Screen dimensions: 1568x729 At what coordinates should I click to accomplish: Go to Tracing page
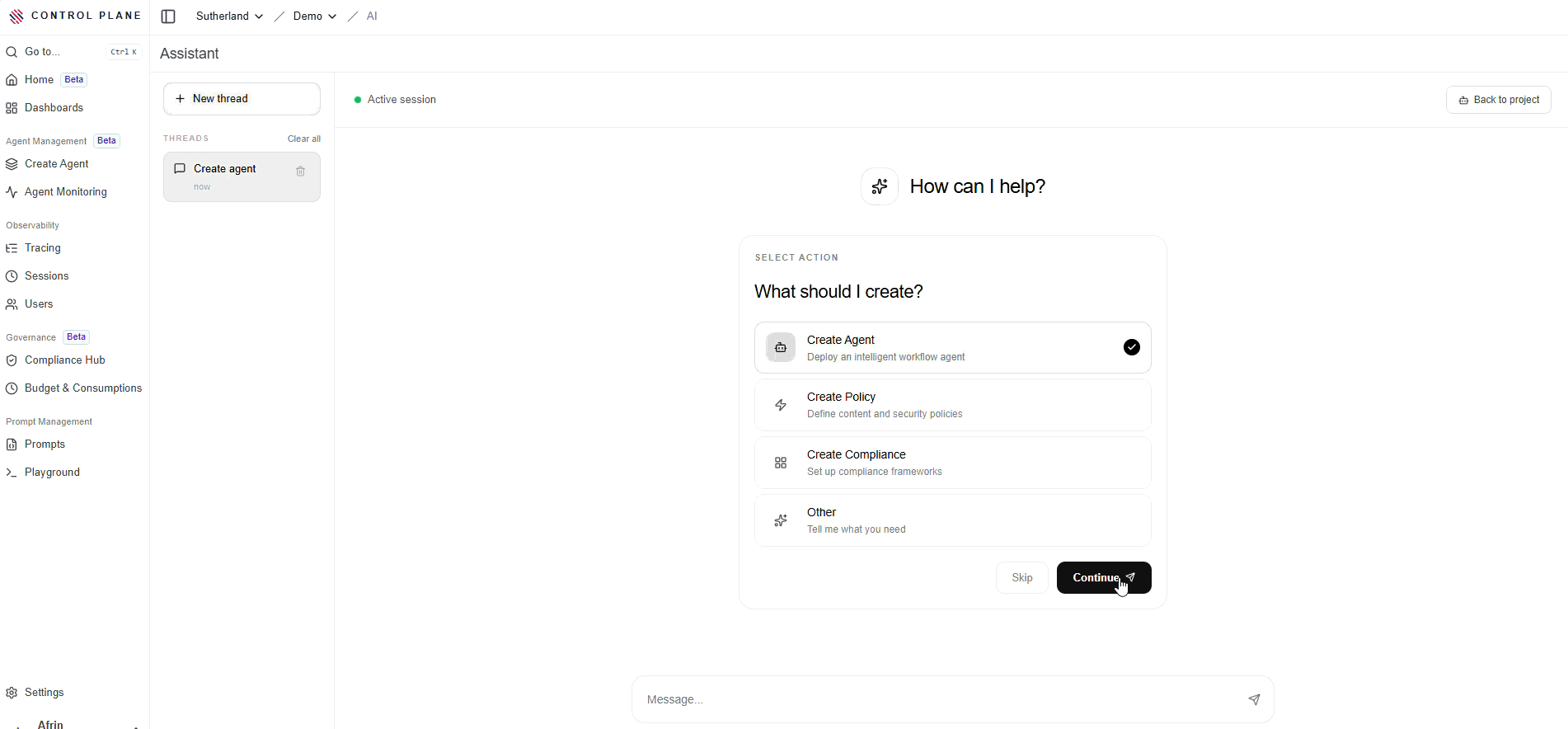[x=43, y=248]
